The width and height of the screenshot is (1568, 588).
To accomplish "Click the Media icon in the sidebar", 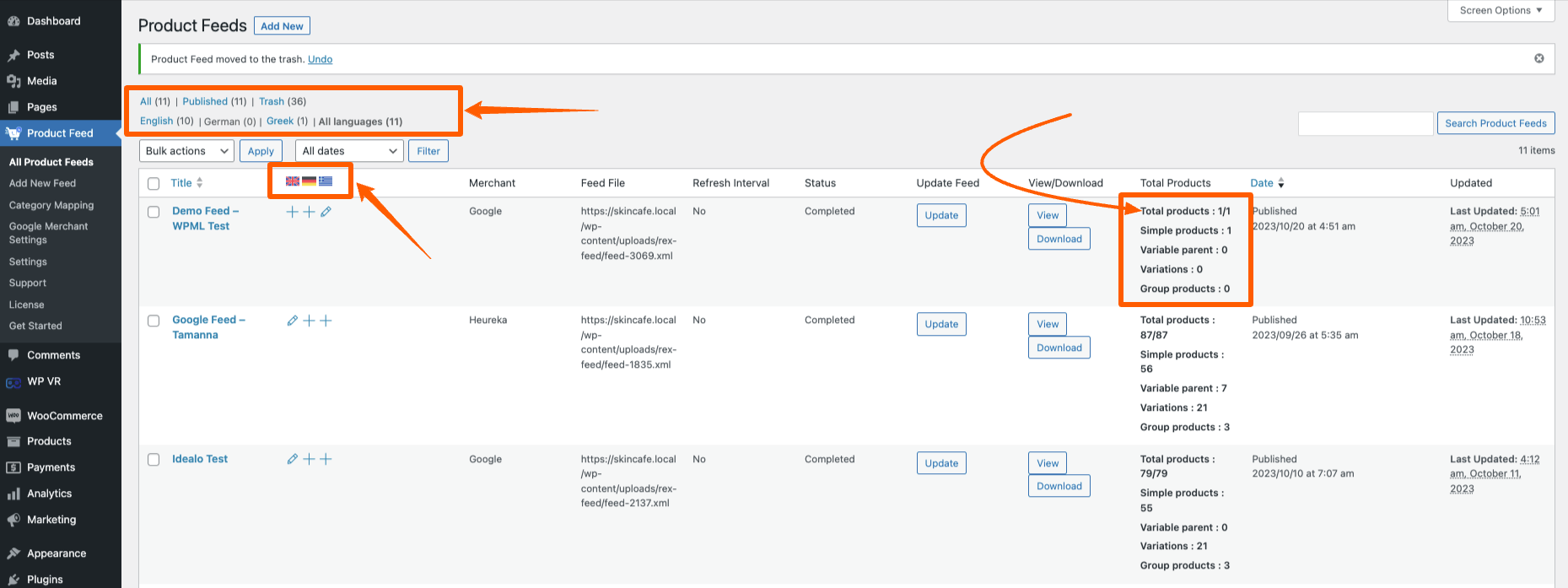I will (13, 81).
